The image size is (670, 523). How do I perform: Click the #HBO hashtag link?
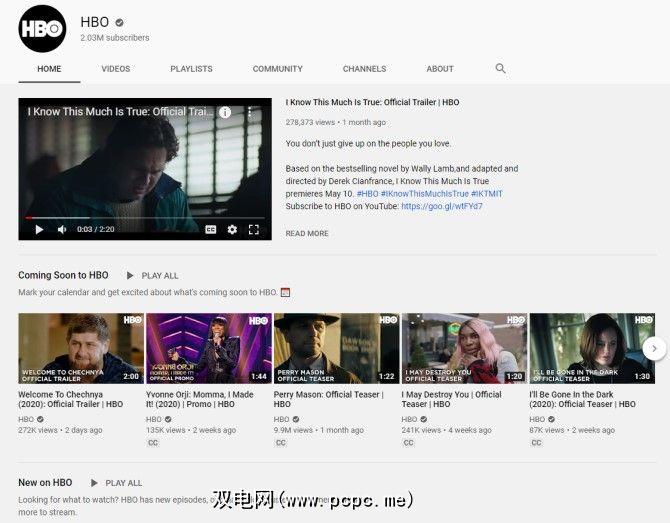click(367, 194)
